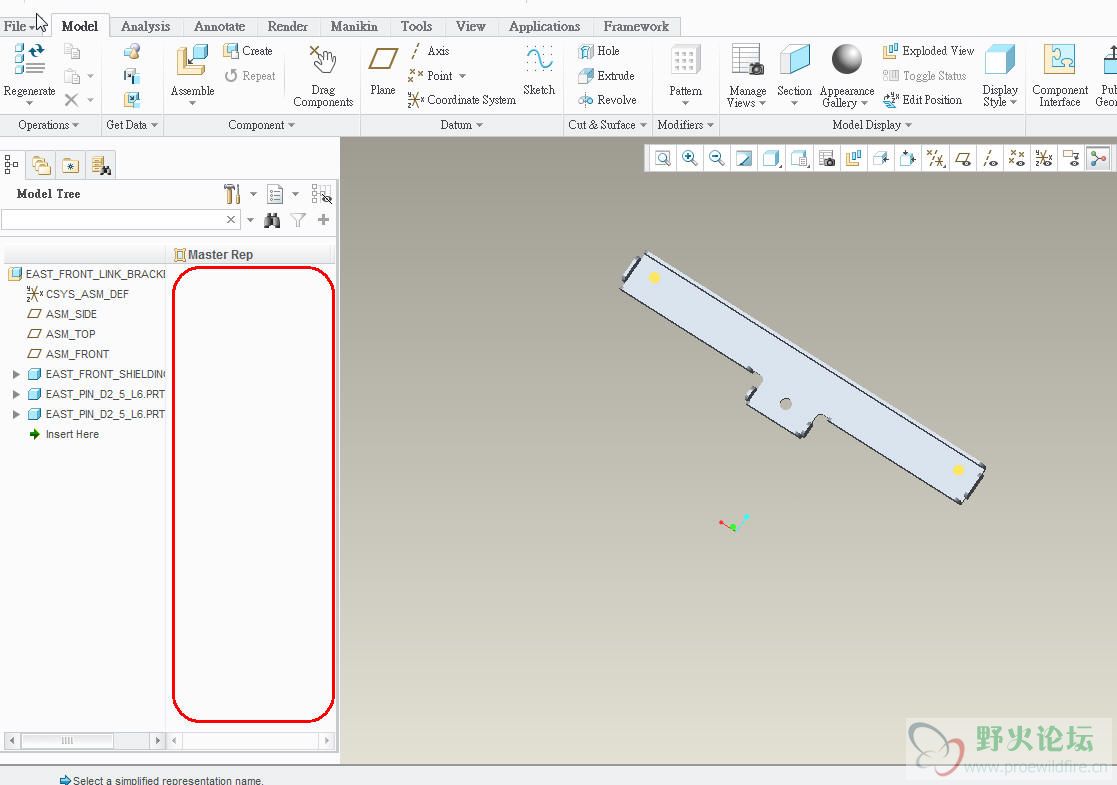Open the Saved Orientations icon in graphics toolbar

(x=799, y=158)
